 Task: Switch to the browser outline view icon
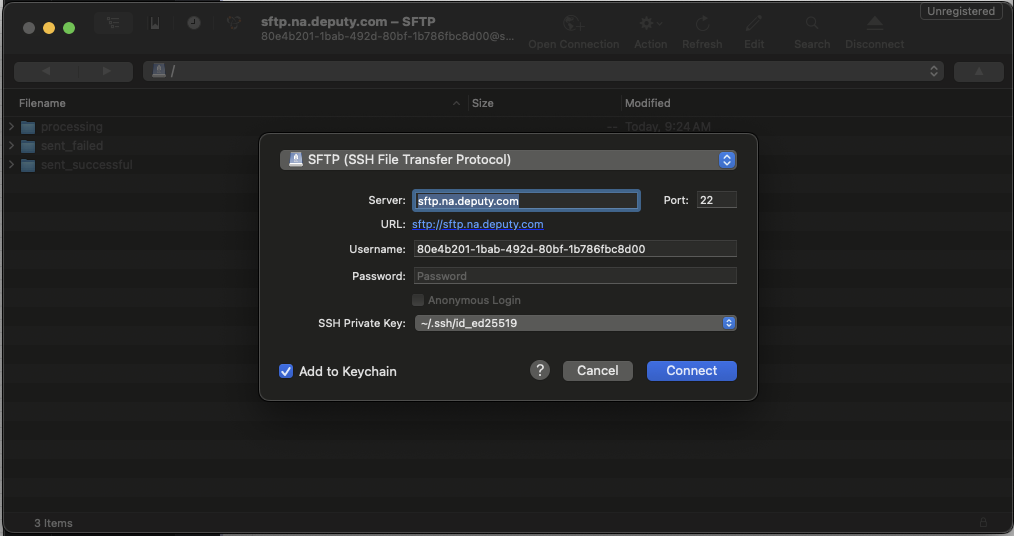tap(114, 23)
